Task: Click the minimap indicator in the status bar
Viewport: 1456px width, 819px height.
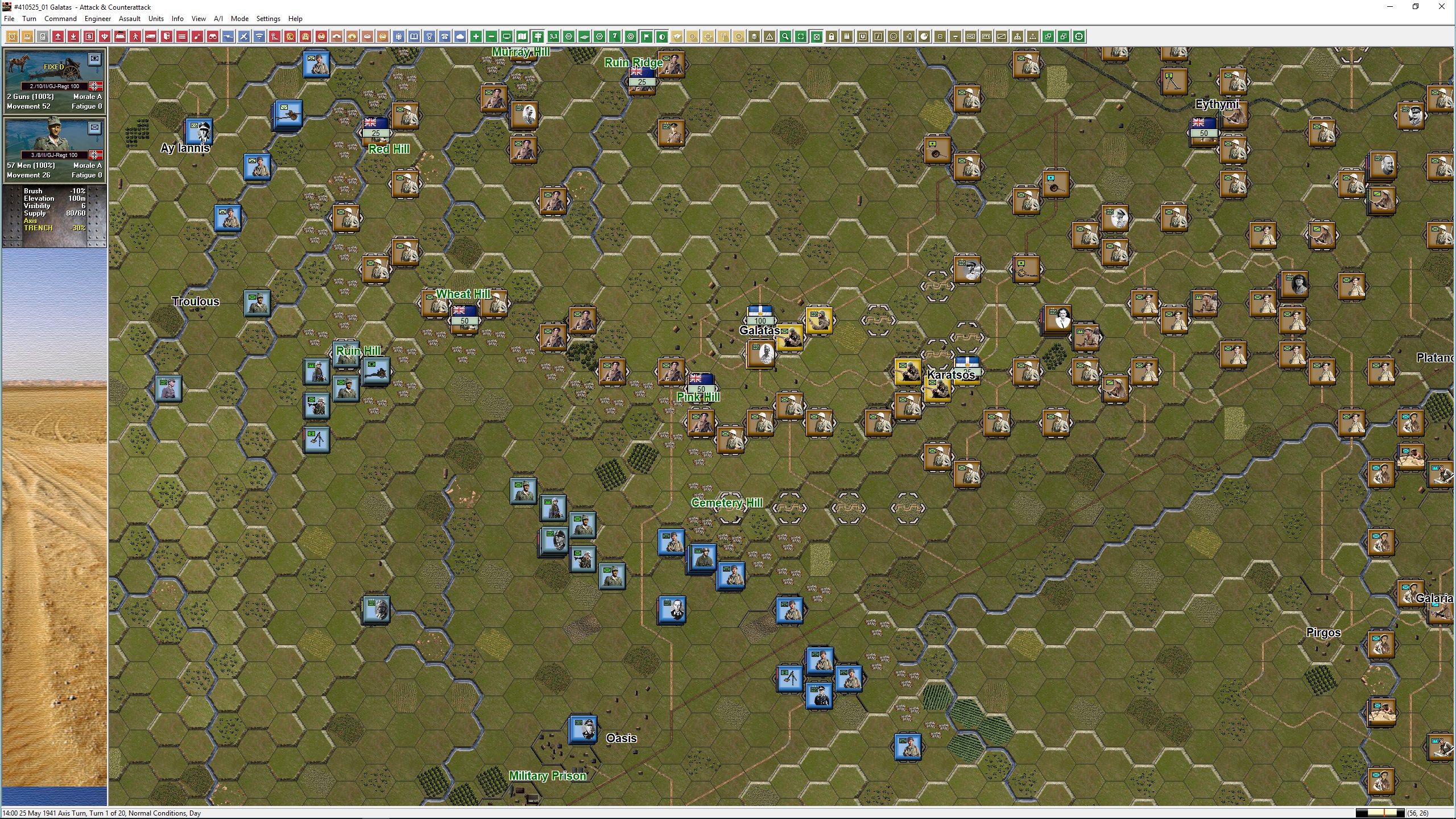Action: point(1380,813)
